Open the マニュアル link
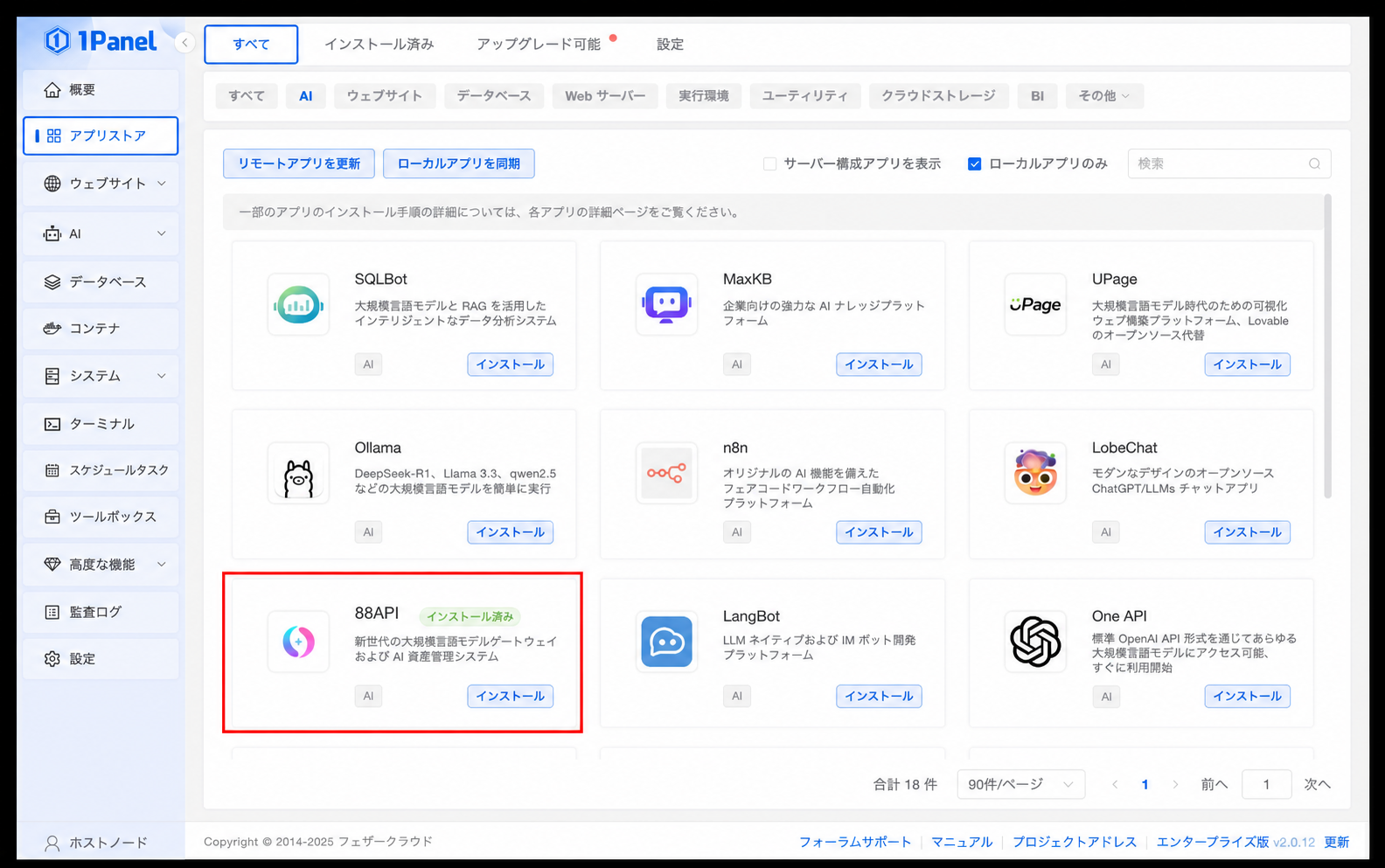 (x=962, y=842)
